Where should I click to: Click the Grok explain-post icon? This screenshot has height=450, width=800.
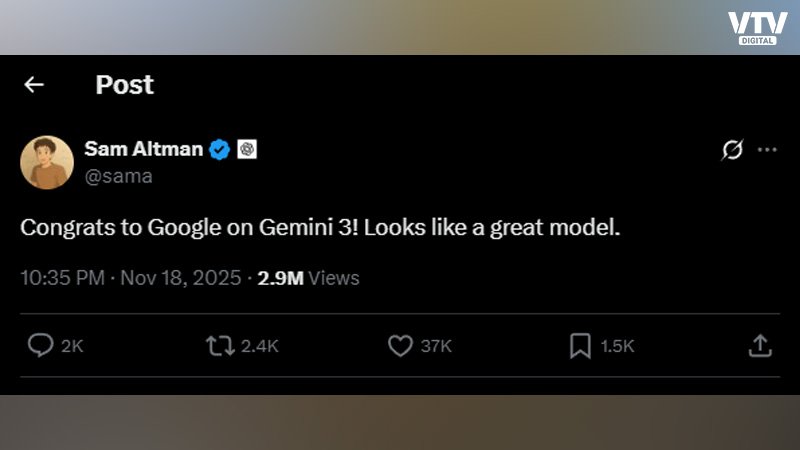pos(732,149)
